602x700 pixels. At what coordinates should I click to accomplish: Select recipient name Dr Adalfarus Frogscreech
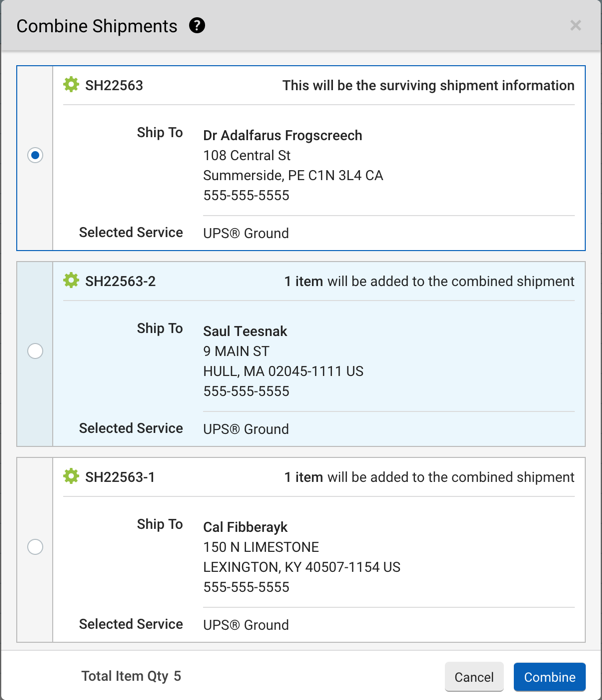point(282,135)
